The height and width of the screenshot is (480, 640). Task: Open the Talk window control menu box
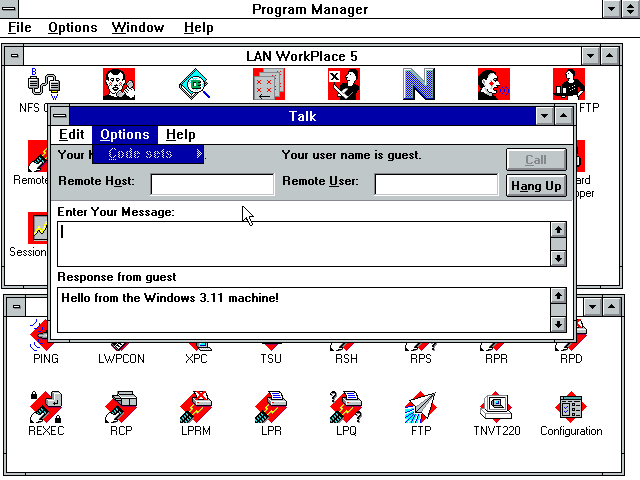(x=60, y=116)
